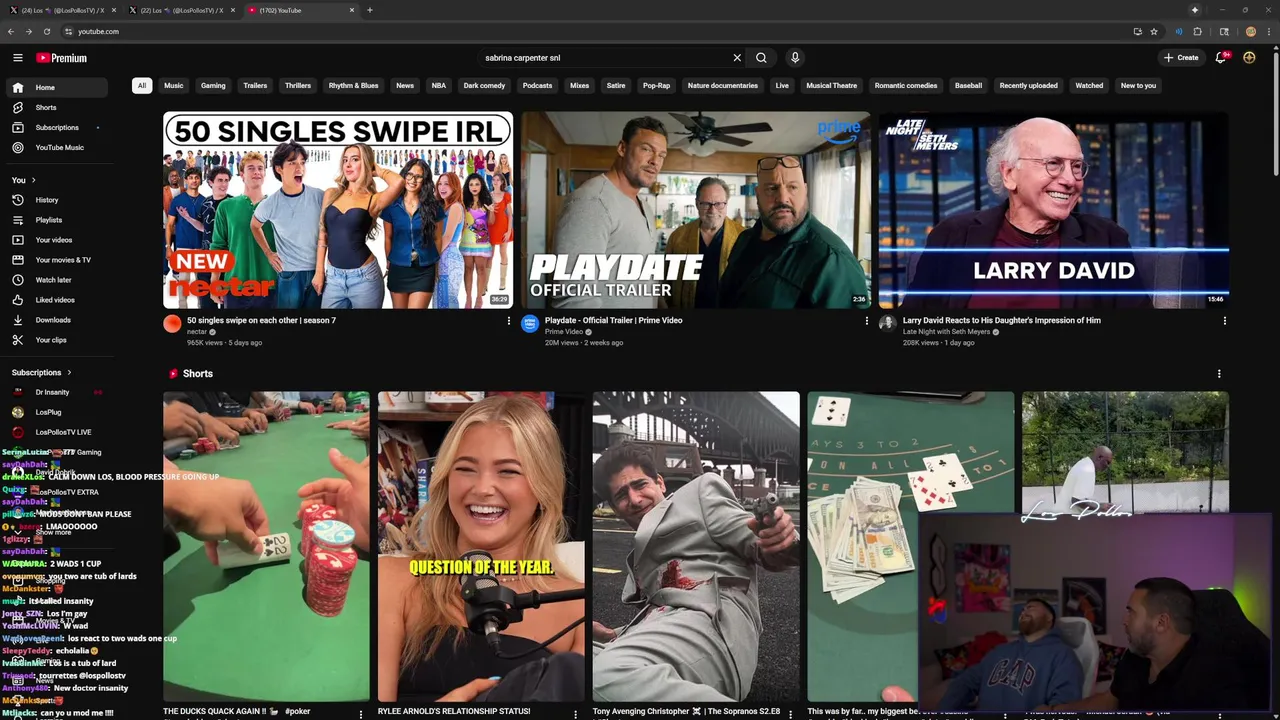Open Liked videos in sidebar
Screen dimensions: 1280x720
[56, 300]
